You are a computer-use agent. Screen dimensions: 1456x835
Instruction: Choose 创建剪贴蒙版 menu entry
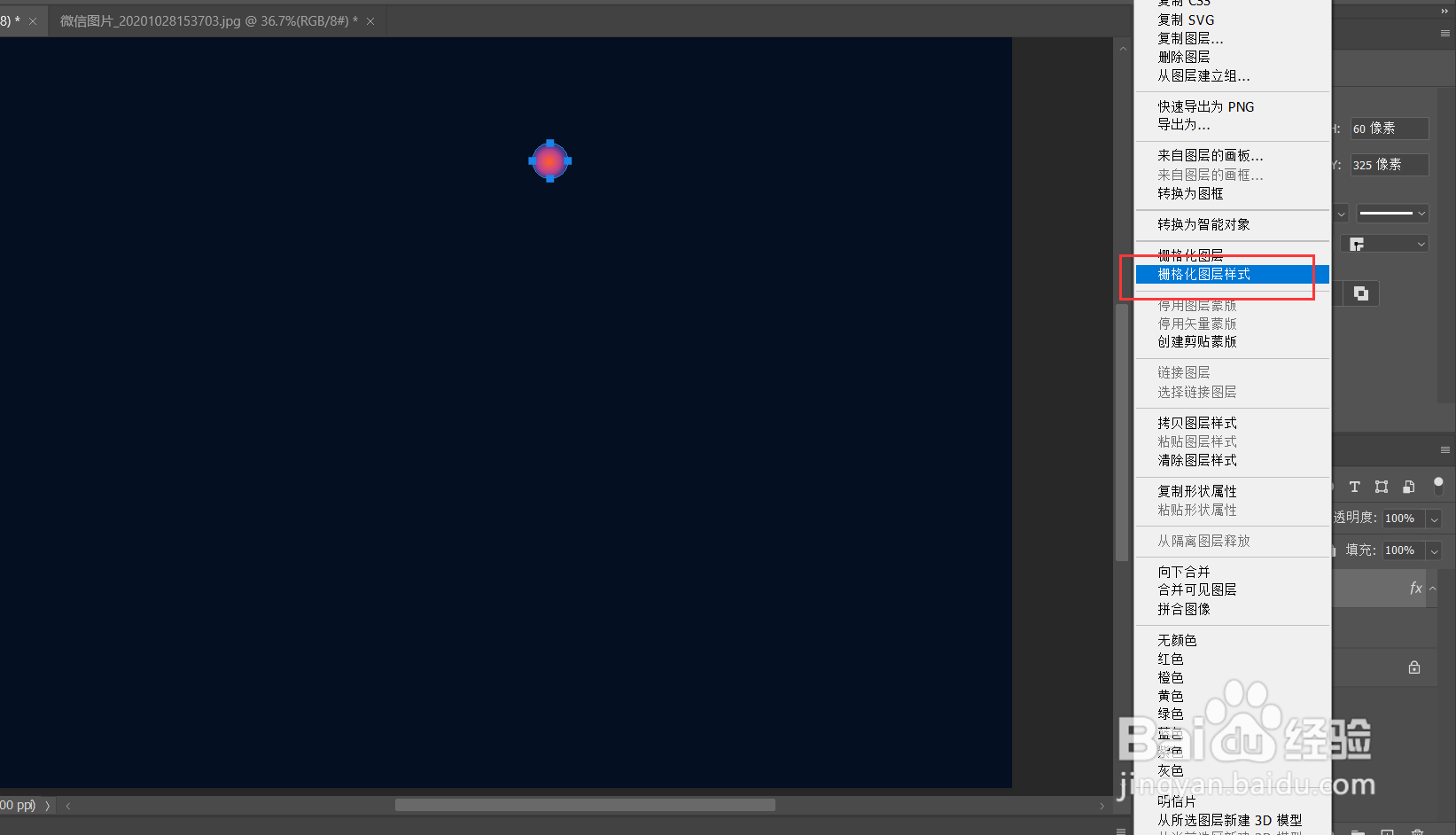click(x=1197, y=342)
